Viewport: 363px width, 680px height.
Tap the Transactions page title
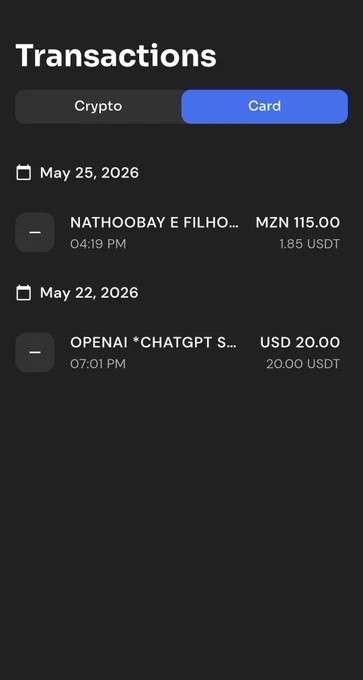pos(116,56)
